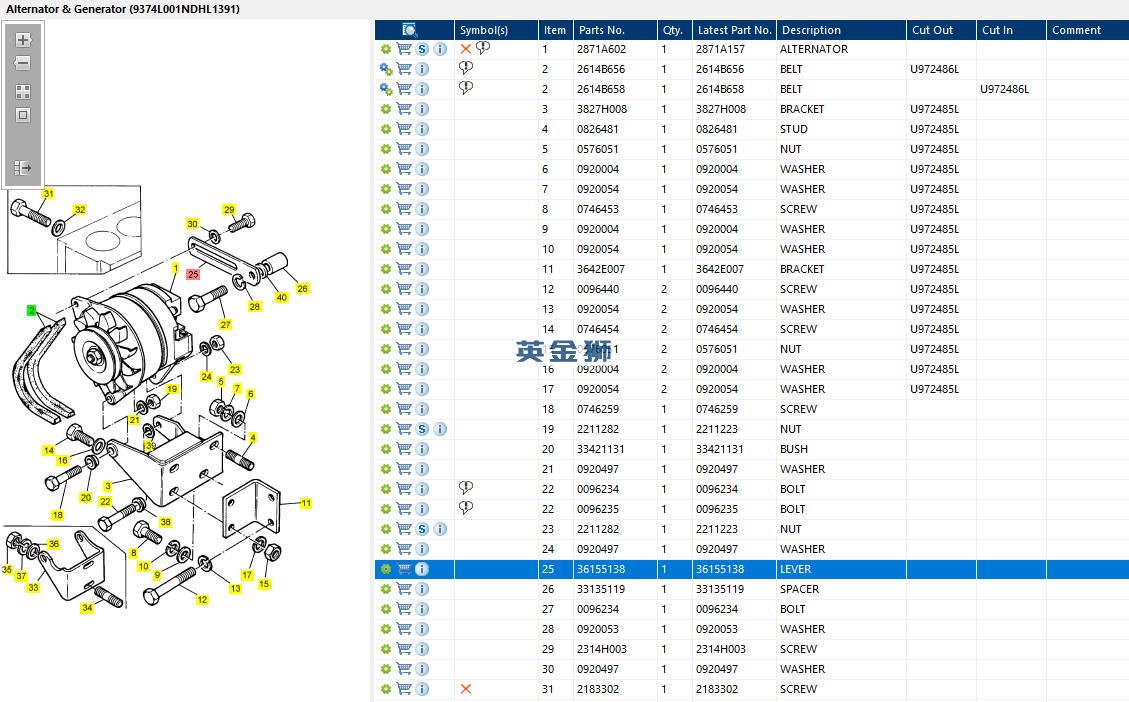Image resolution: width=1129 pixels, height=702 pixels.
Task: Add BOLT 0096235 to cart
Action: [404, 509]
